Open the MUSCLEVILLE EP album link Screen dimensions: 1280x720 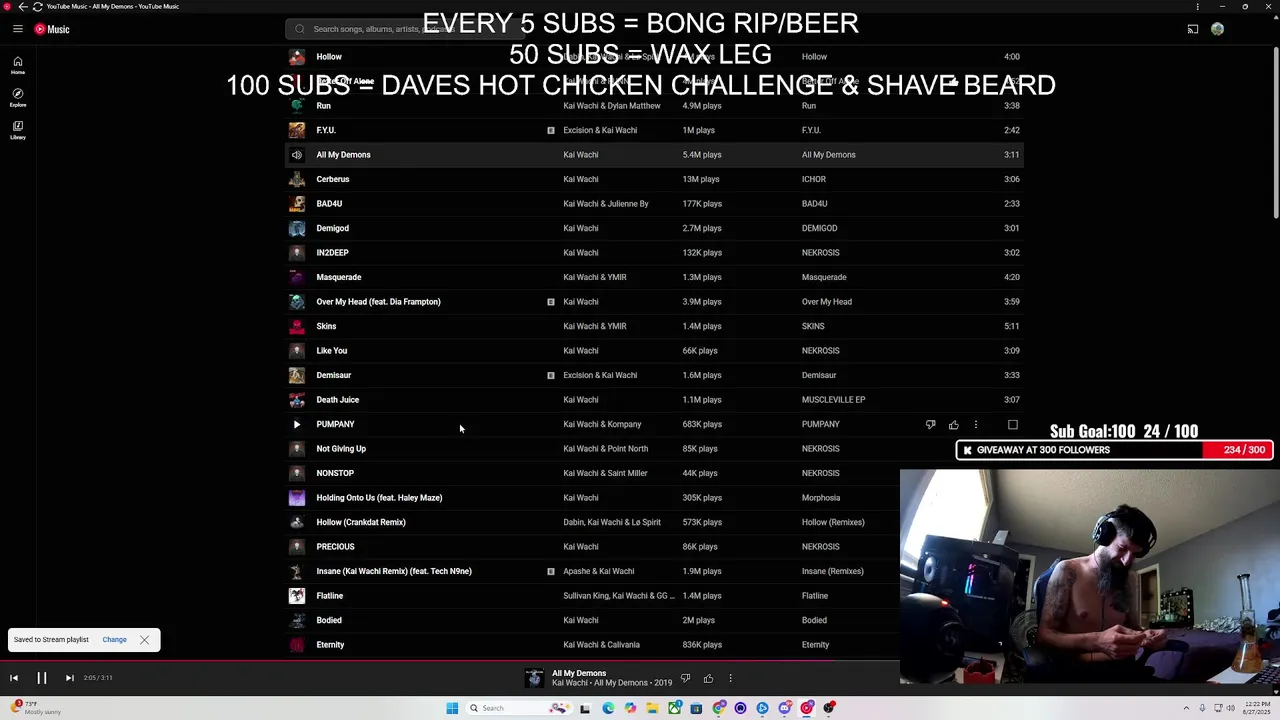pyautogui.click(x=833, y=400)
